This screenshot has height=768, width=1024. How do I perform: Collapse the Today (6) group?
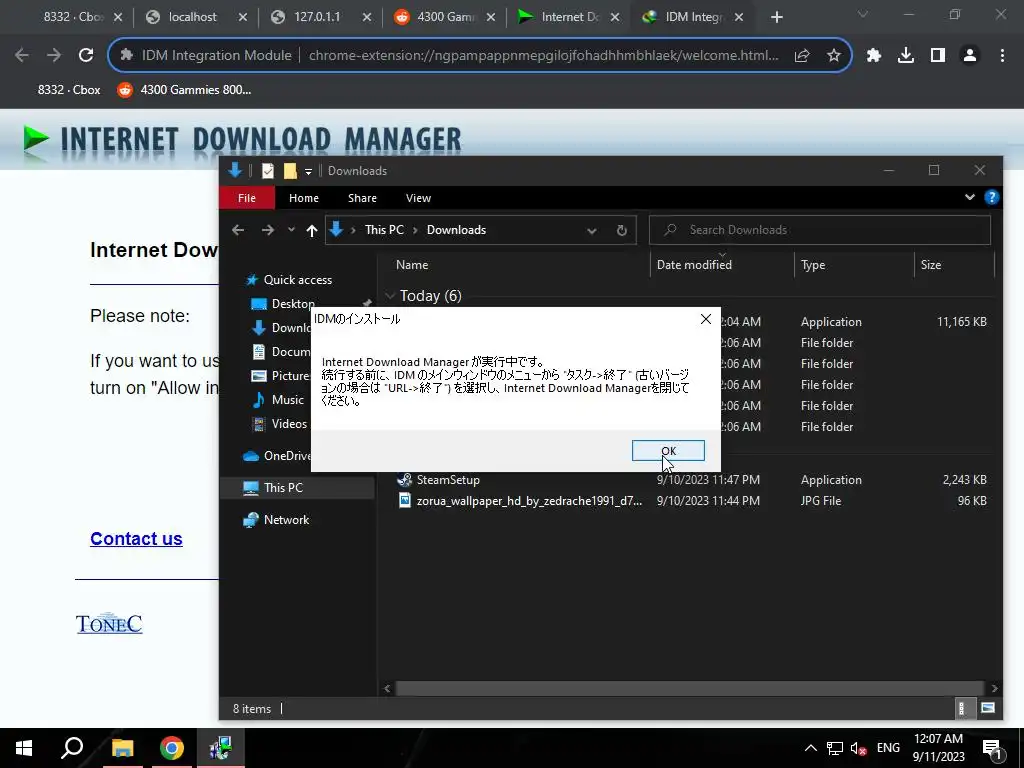pos(390,296)
